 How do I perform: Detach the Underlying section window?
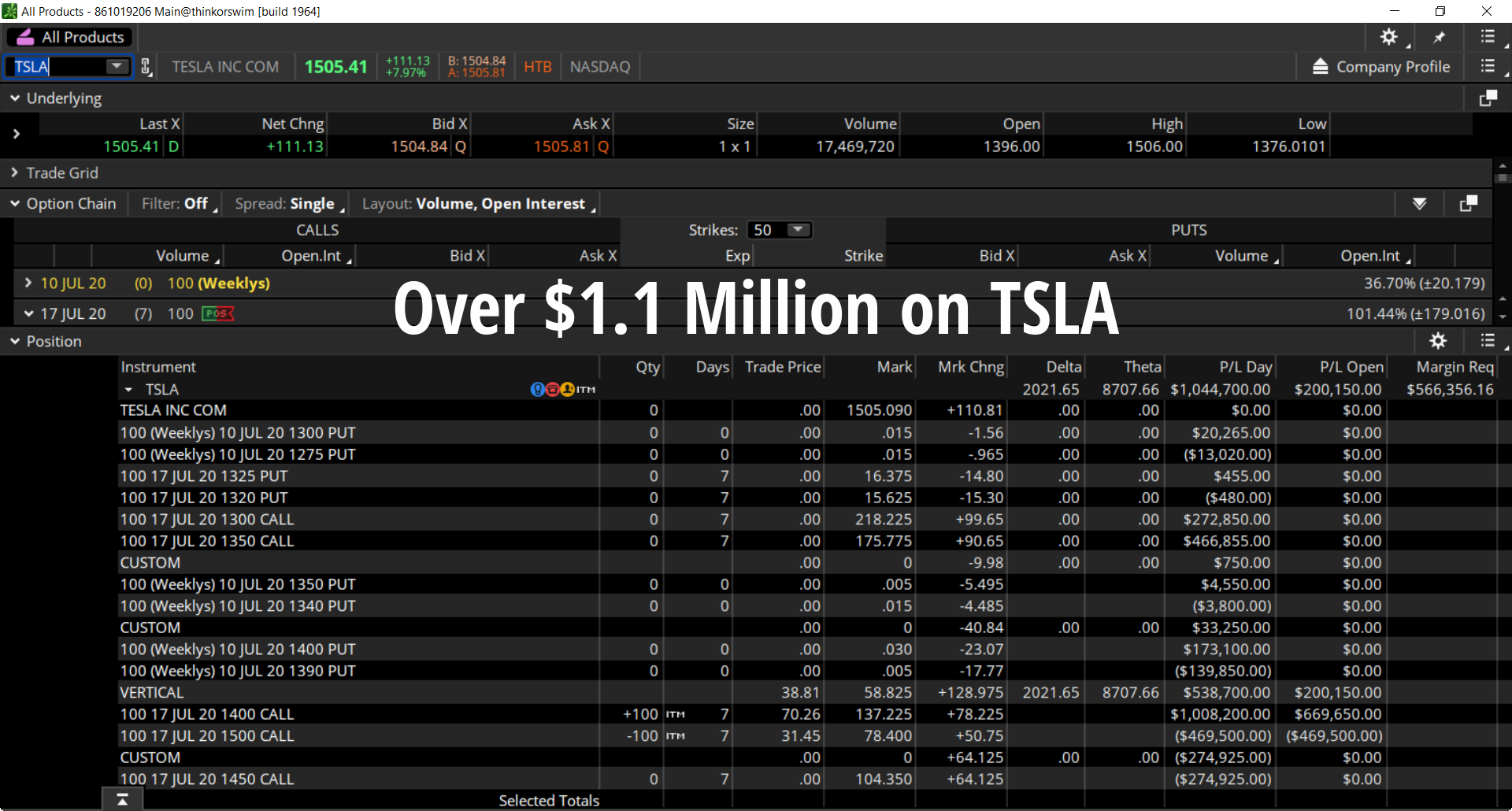(x=1488, y=98)
